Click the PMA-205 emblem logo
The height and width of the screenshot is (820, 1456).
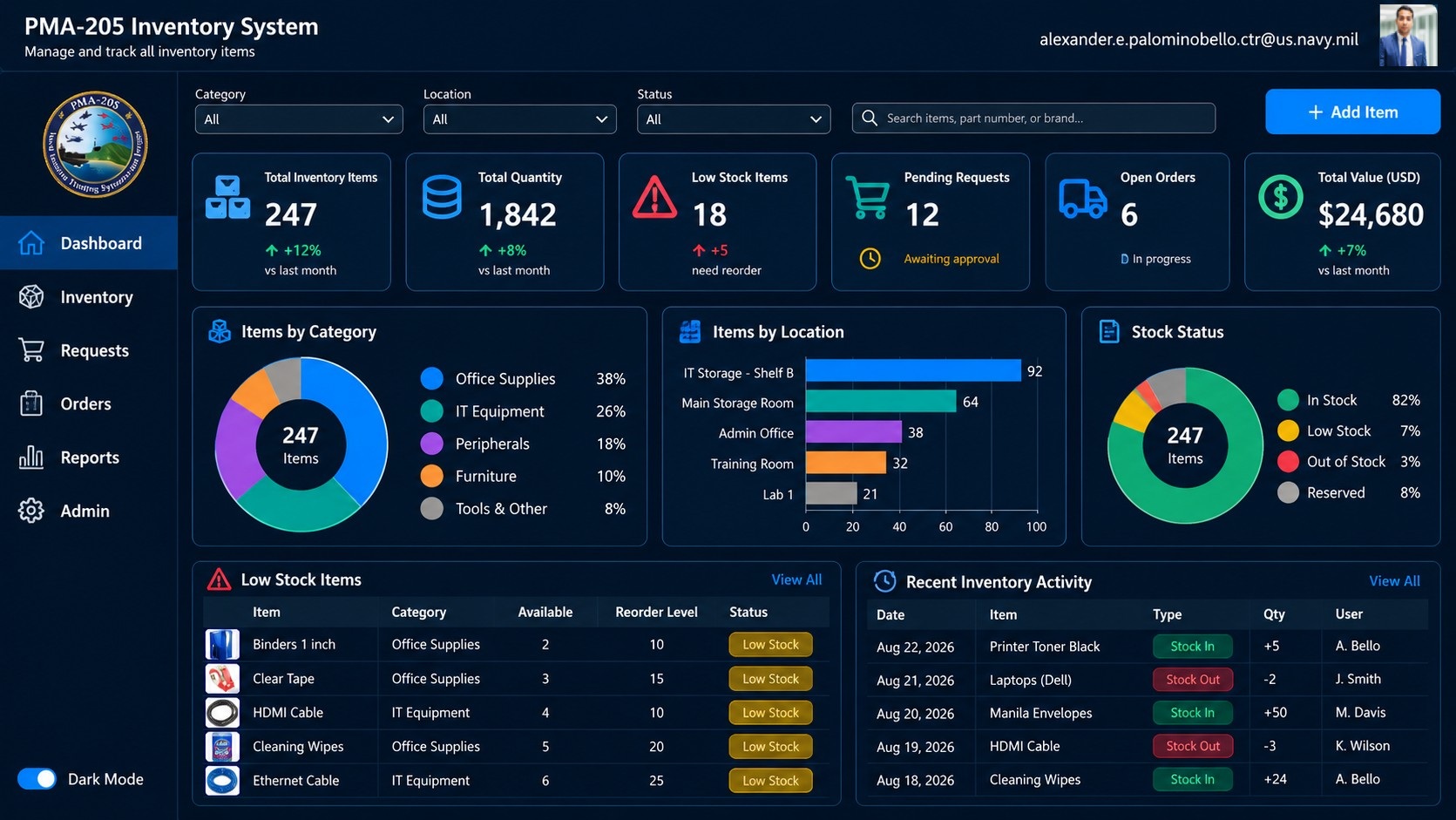95,144
